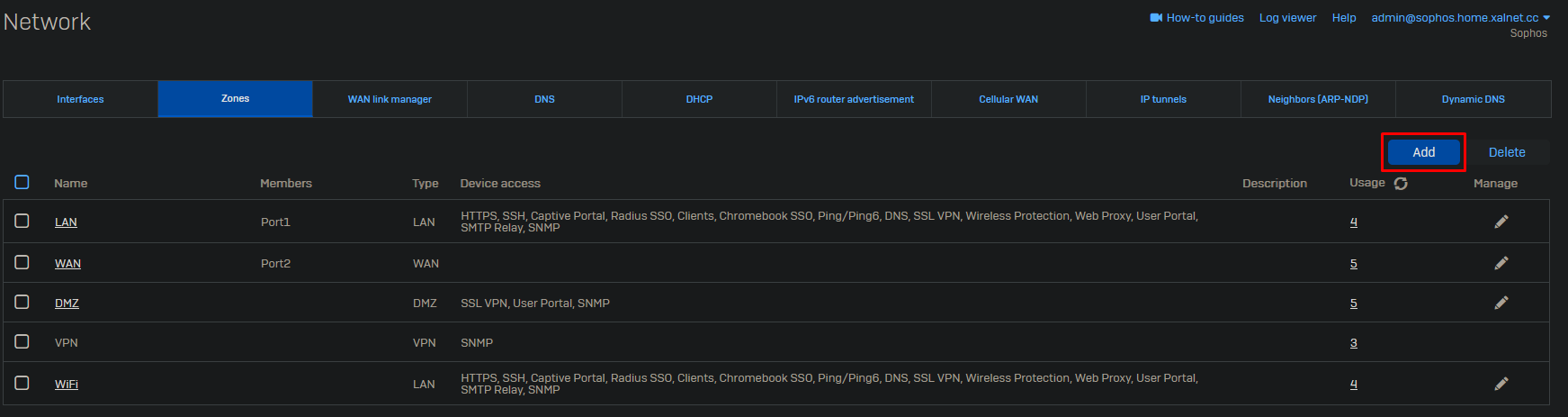Go to the DHCP tab
The height and width of the screenshot is (417, 1568).
[x=699, y=99]
